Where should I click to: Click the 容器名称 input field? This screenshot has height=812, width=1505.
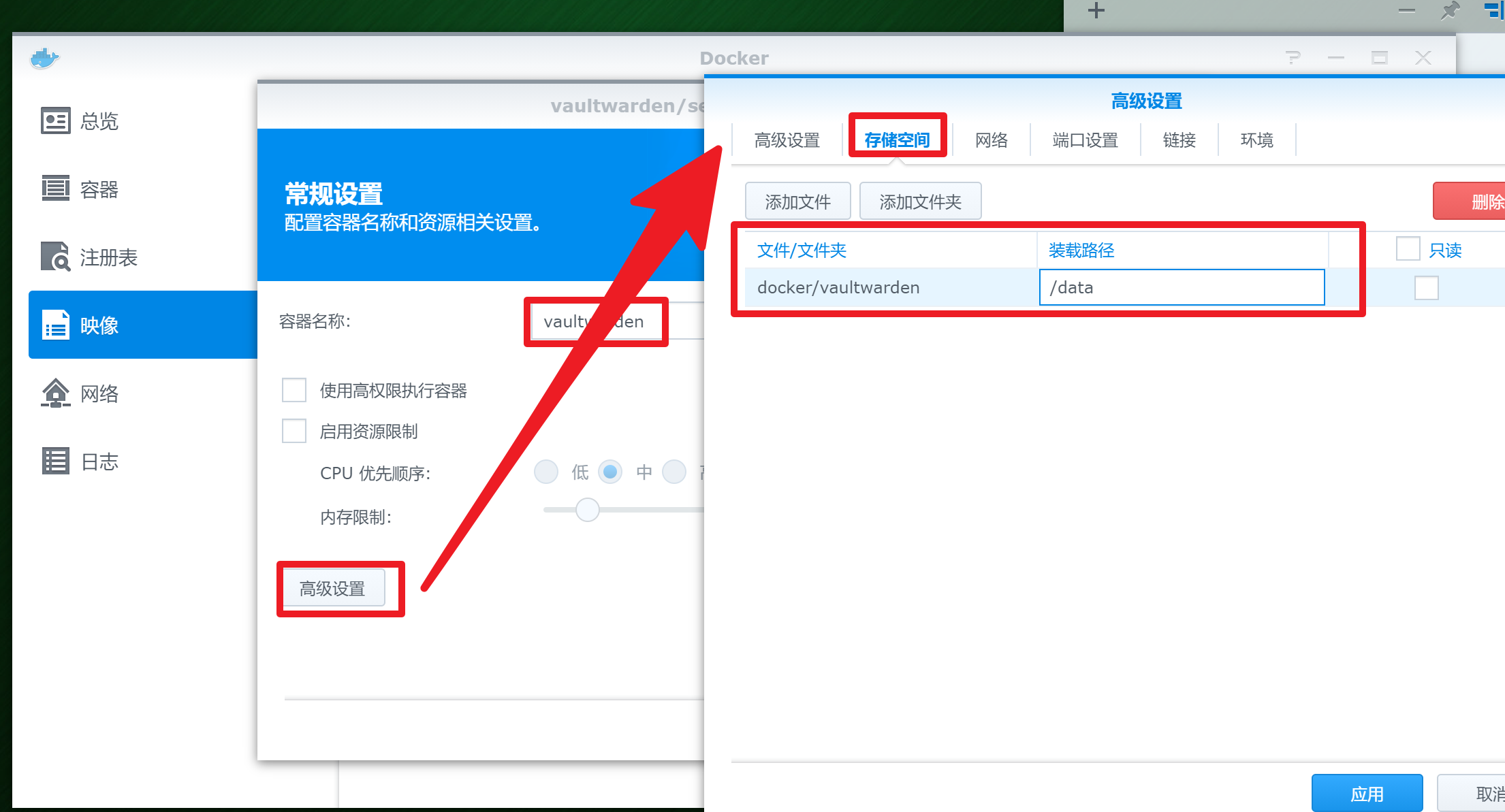pyautogui.click(x=617, y=321)
